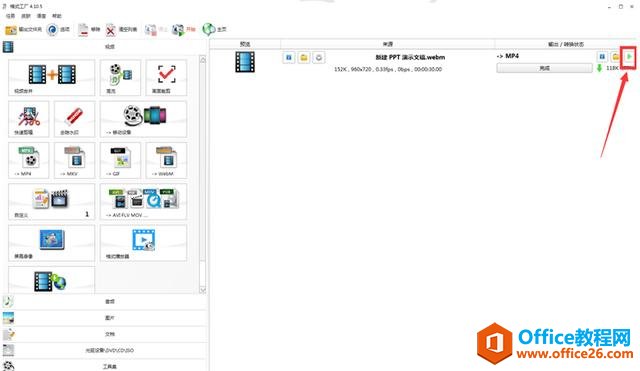The height and width of the screenshot is (371, 640).
Task: Open the watermark removal eraser tool
Action: (x=74, y=119)
